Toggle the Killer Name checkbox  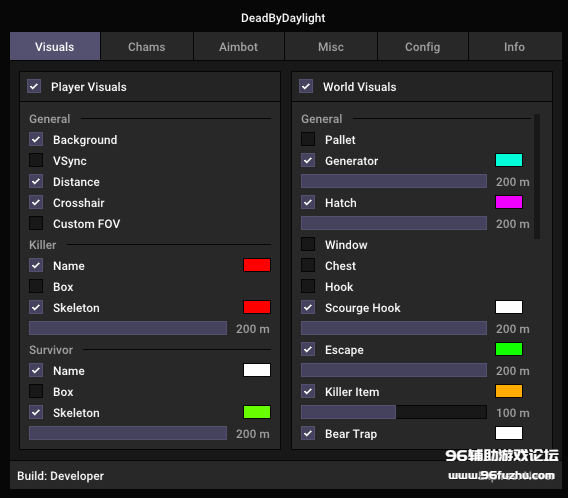(36, 265)
